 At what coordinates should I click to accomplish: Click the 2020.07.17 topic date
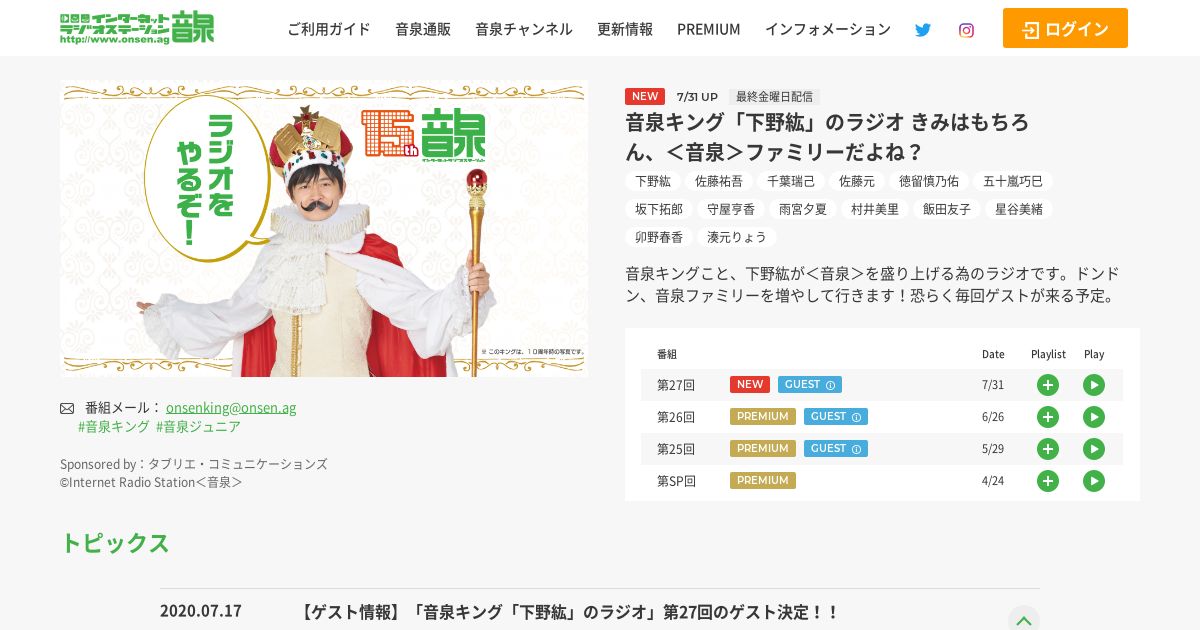[201, 611]
